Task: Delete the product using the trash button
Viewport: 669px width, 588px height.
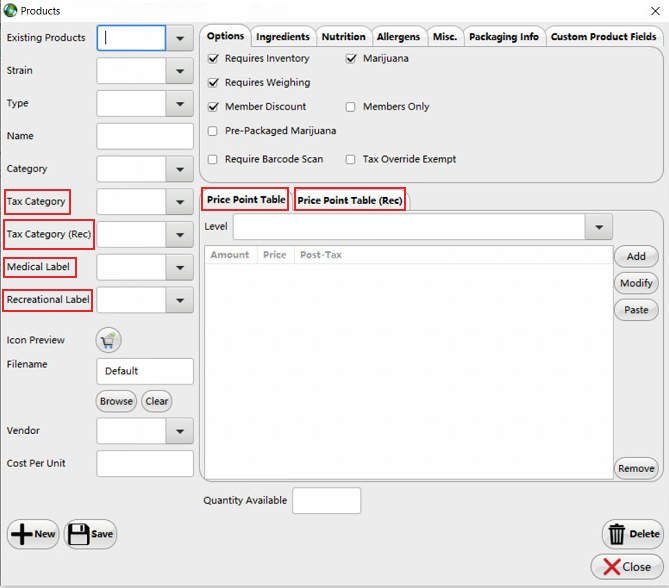Action: click(633, 534)
